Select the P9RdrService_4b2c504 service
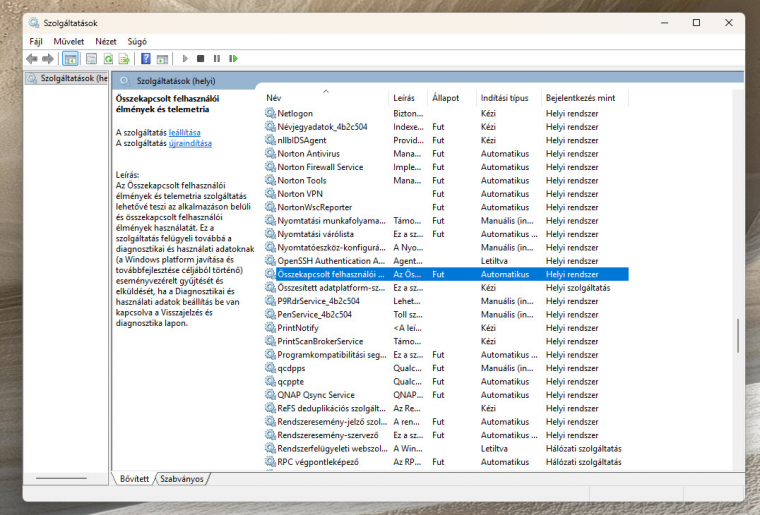Screen dimensions: 760x515 tap(446, 301)
